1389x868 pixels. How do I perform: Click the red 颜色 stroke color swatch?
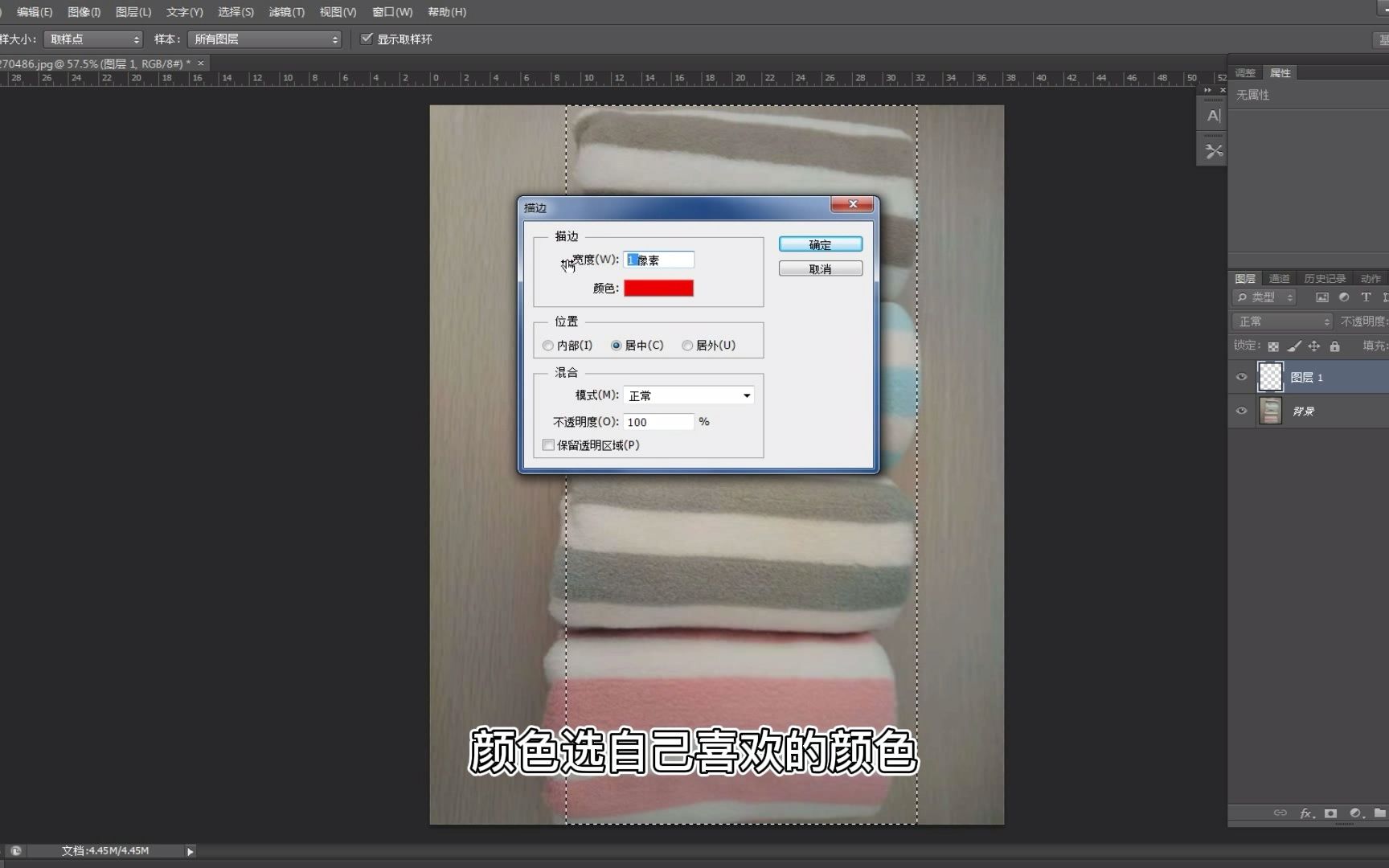[659, 287]
